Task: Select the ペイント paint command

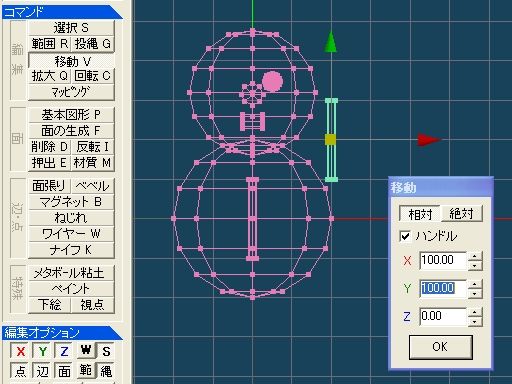Action: 71,289
